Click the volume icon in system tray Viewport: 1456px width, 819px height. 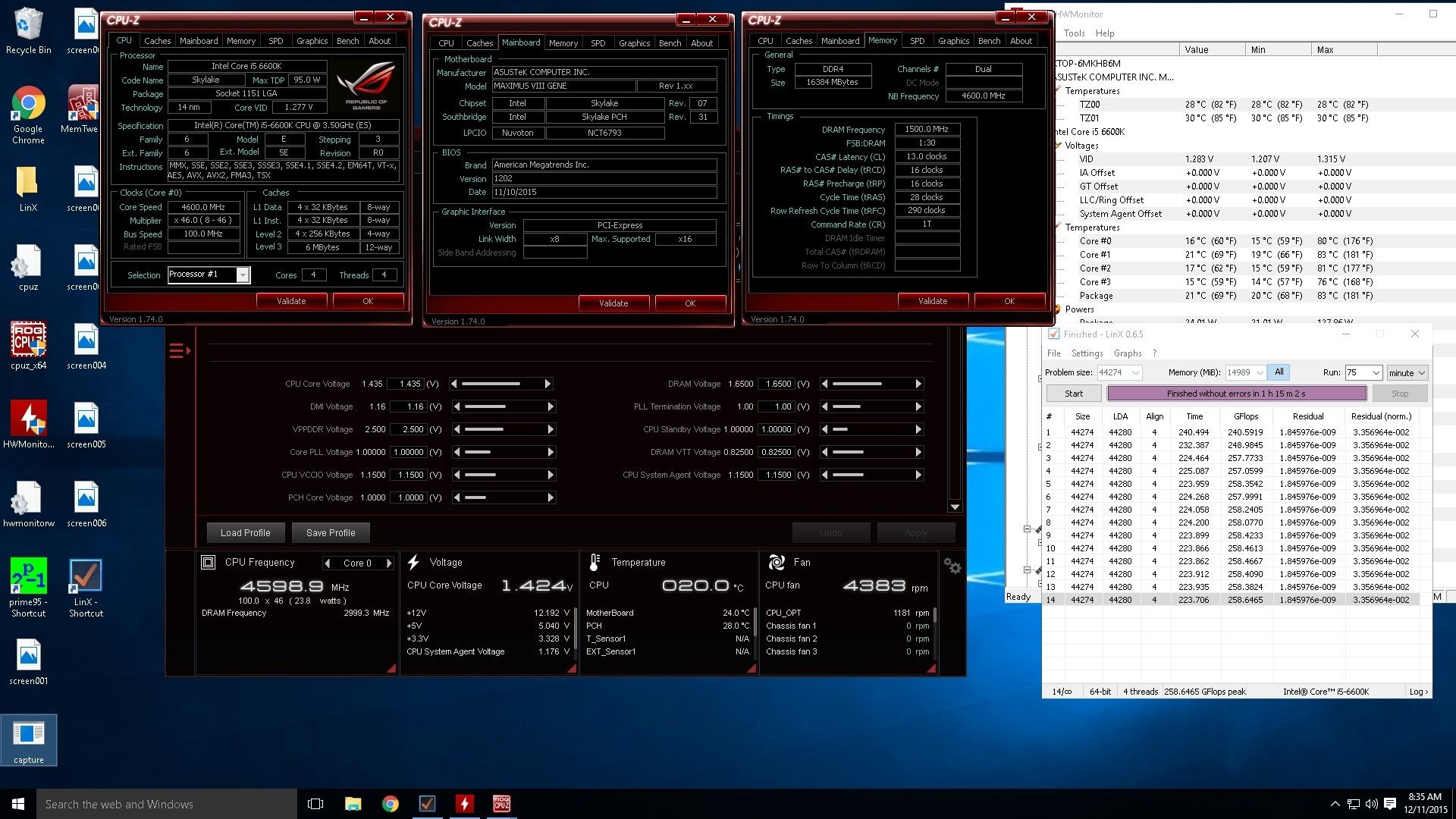point(1371,804)
